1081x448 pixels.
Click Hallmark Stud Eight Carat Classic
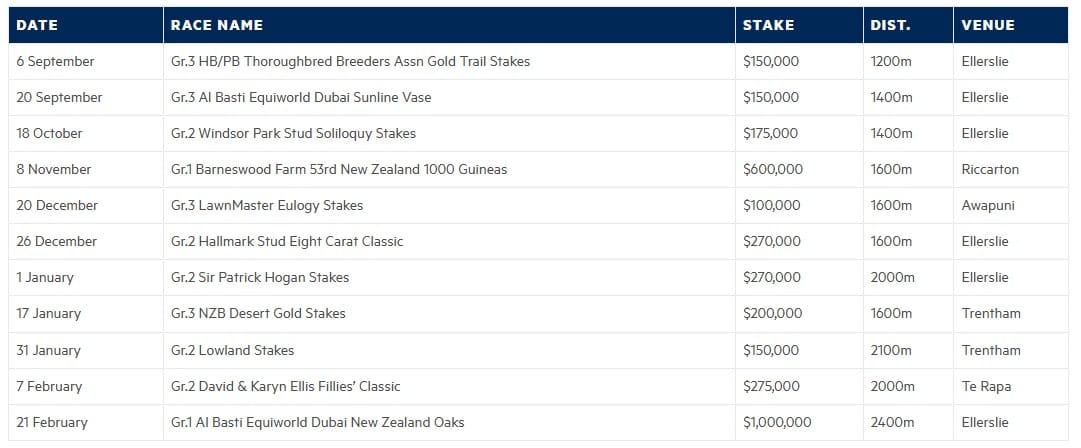[287, 241]
